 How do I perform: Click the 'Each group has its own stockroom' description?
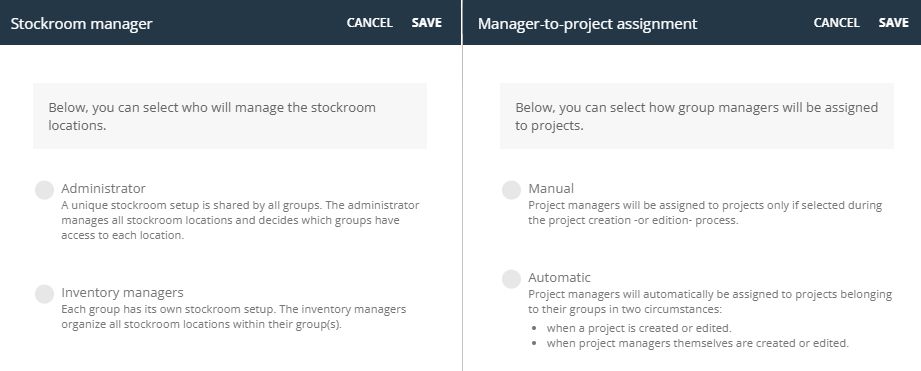tap(233, 316)
